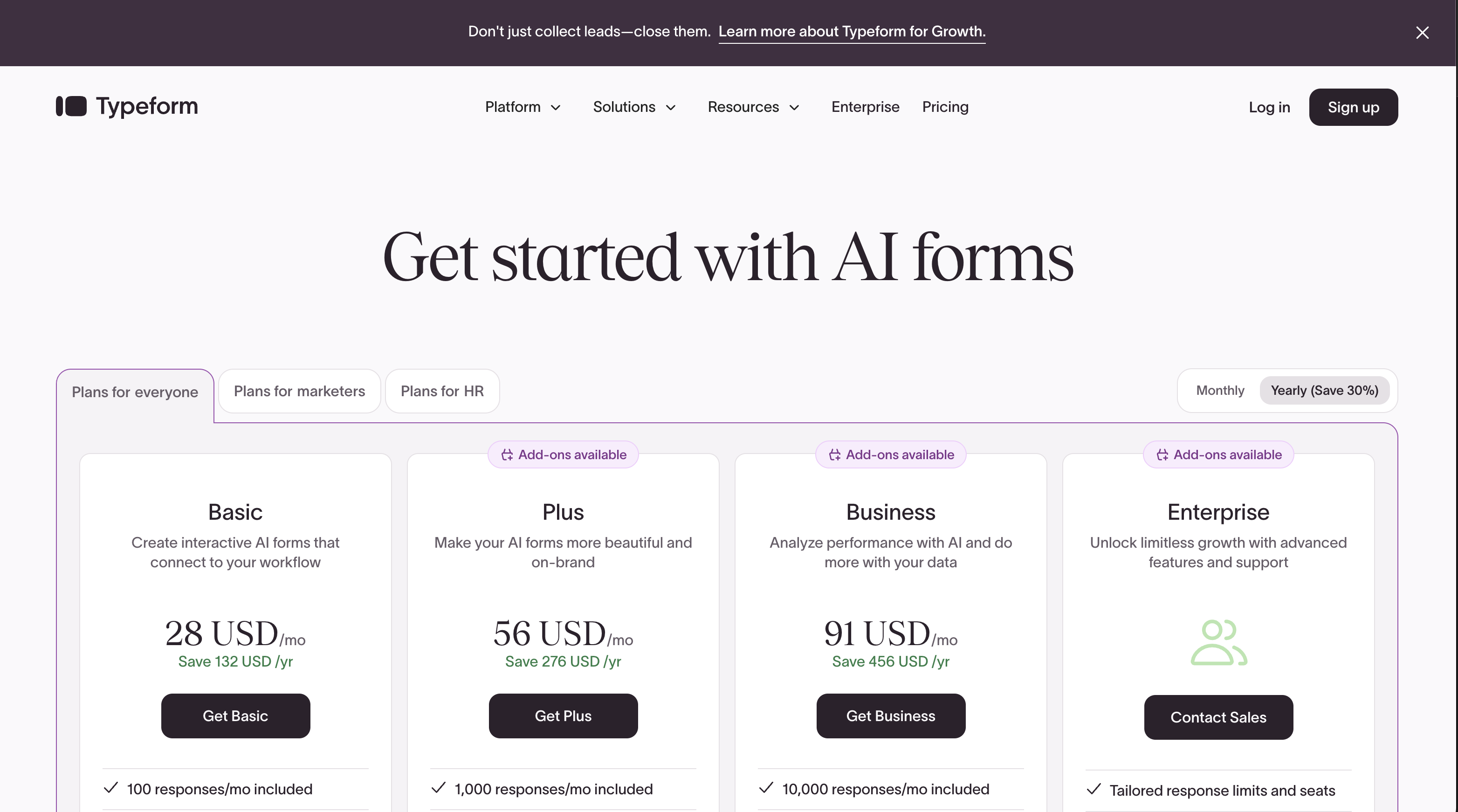
Task: Open the Platform dropdown menu
Action: click(522, 107)
